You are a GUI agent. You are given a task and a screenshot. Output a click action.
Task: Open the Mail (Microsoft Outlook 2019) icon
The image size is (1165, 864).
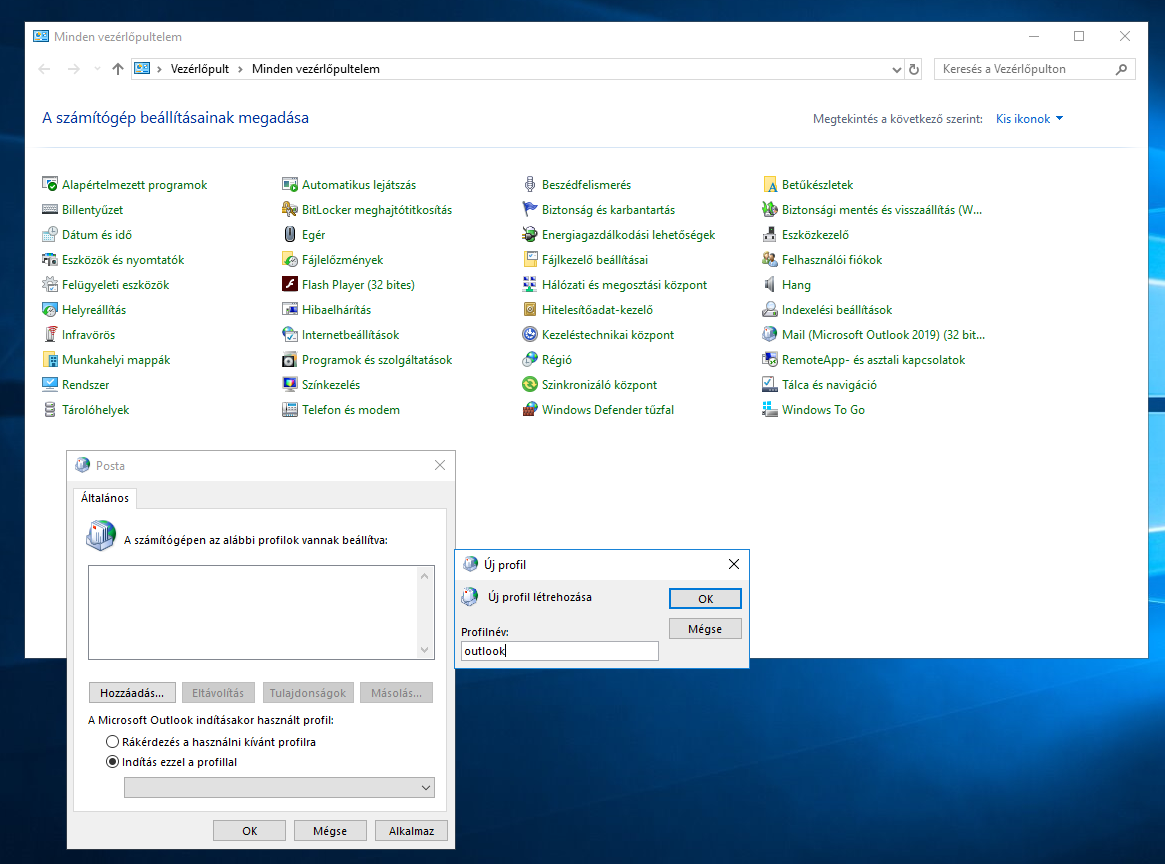(770, 335)
